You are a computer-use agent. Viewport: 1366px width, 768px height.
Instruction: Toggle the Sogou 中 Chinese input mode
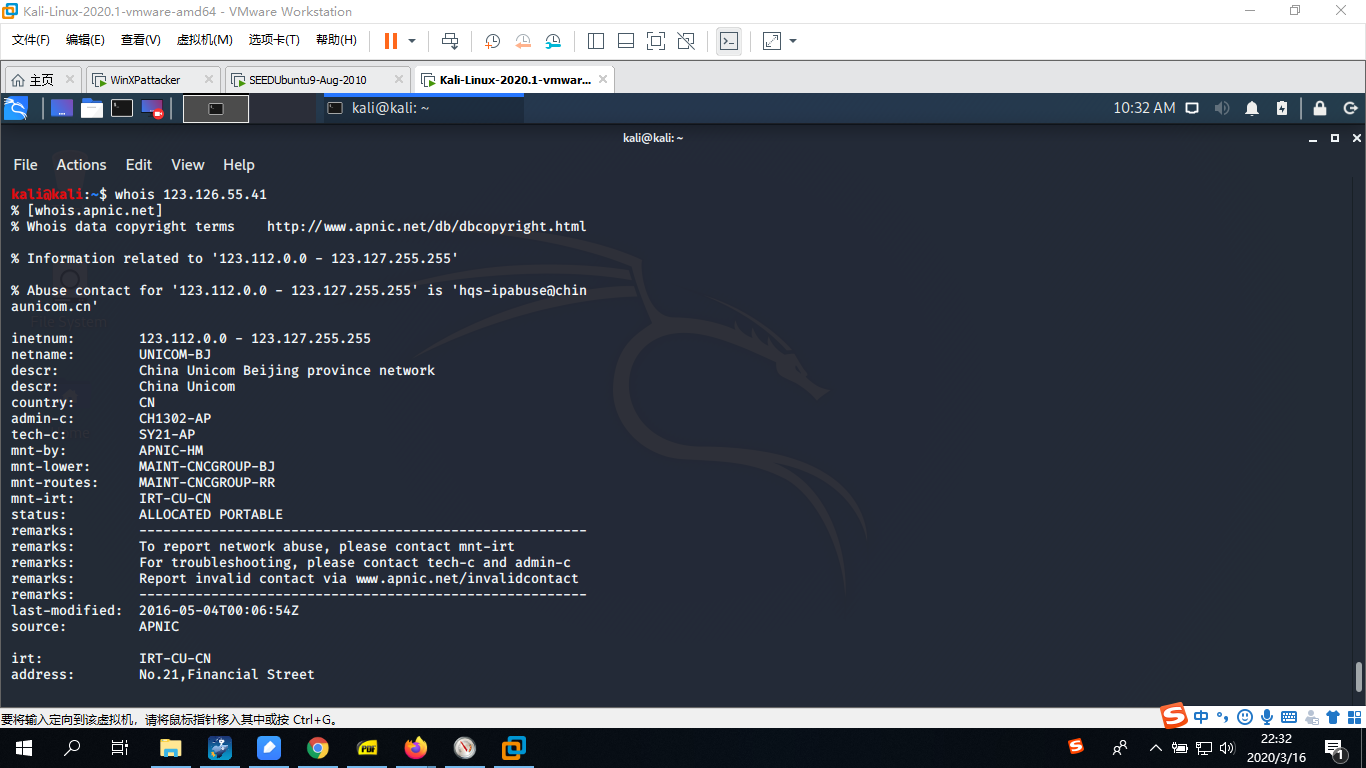click(x=1201, y=716)
